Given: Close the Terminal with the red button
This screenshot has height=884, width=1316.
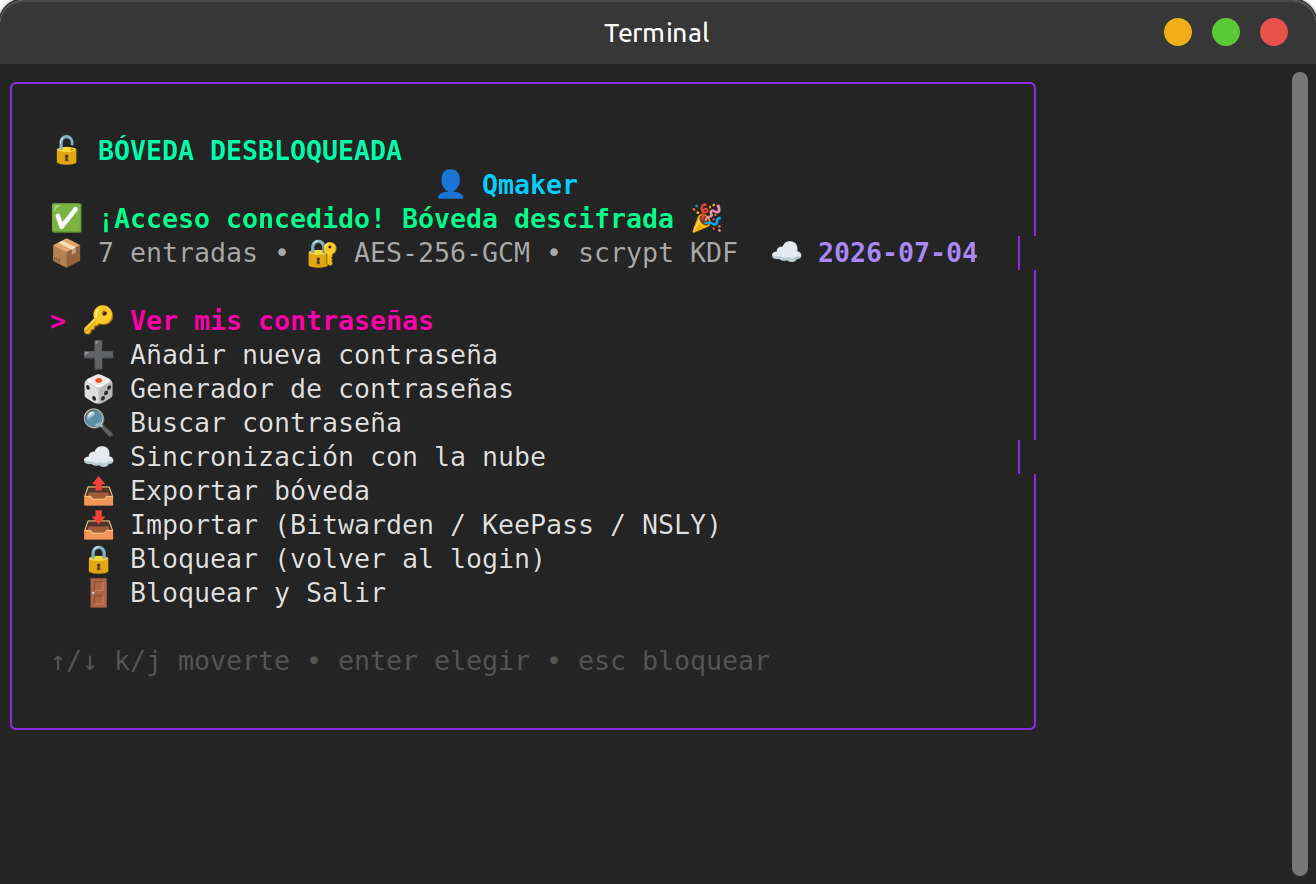Looking at the screenshot, I should pos(1274,32).
